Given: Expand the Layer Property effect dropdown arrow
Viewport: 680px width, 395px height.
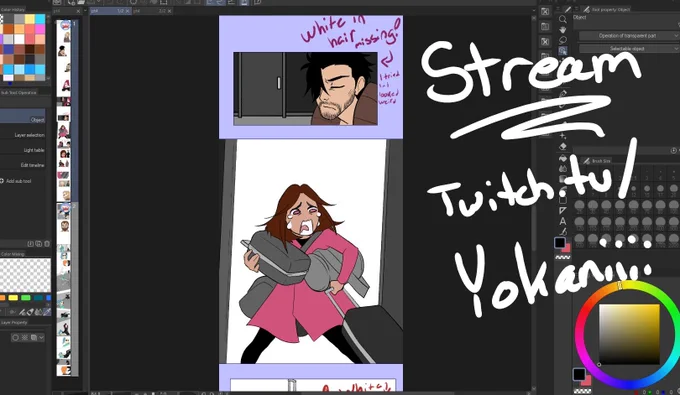Looking at the screenshot, I should (x=41, y=337).
